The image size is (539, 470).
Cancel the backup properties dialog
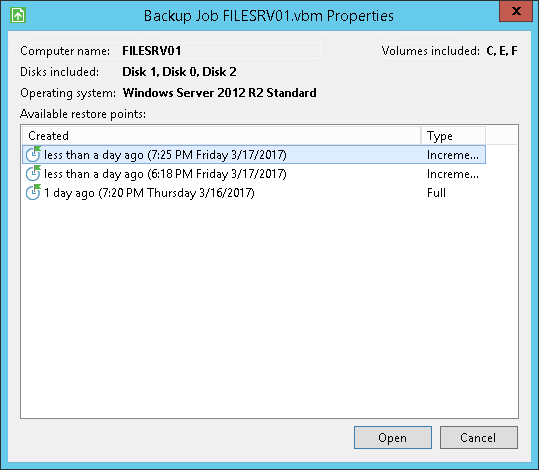[478, 437]
